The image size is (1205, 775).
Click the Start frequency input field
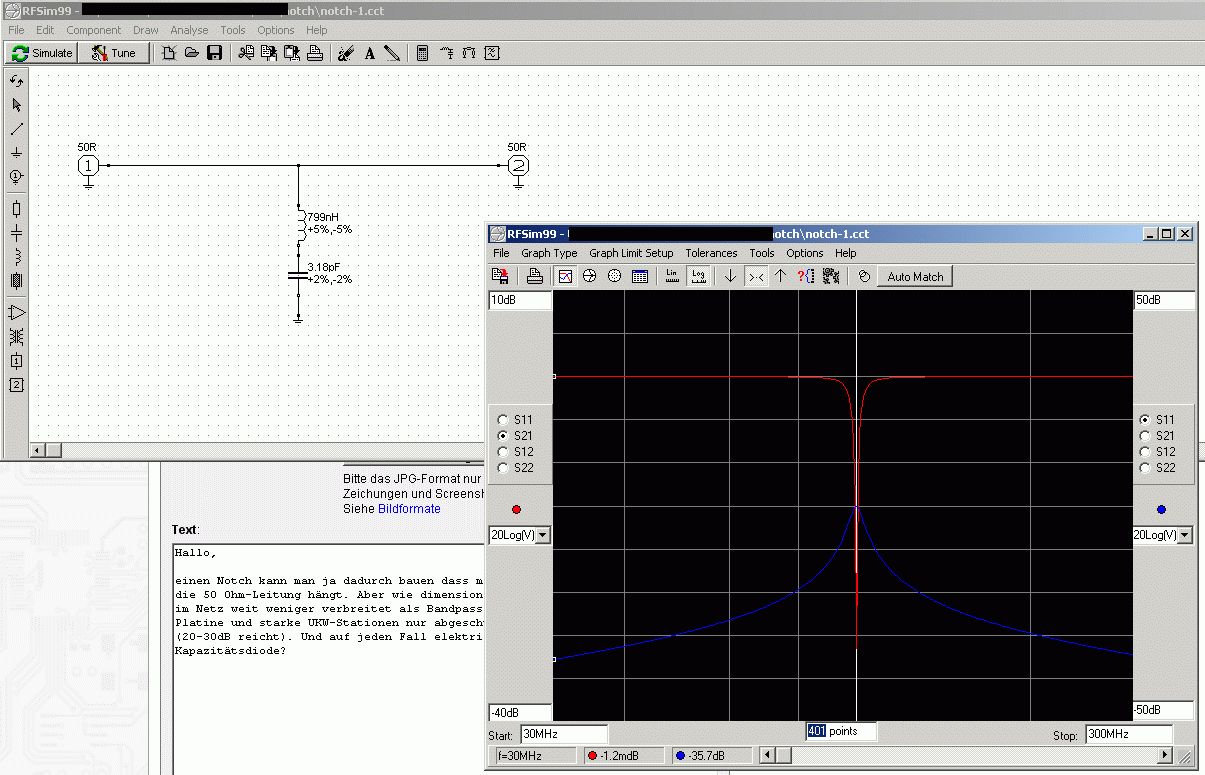pyautogui.click(x=563, y=734)
